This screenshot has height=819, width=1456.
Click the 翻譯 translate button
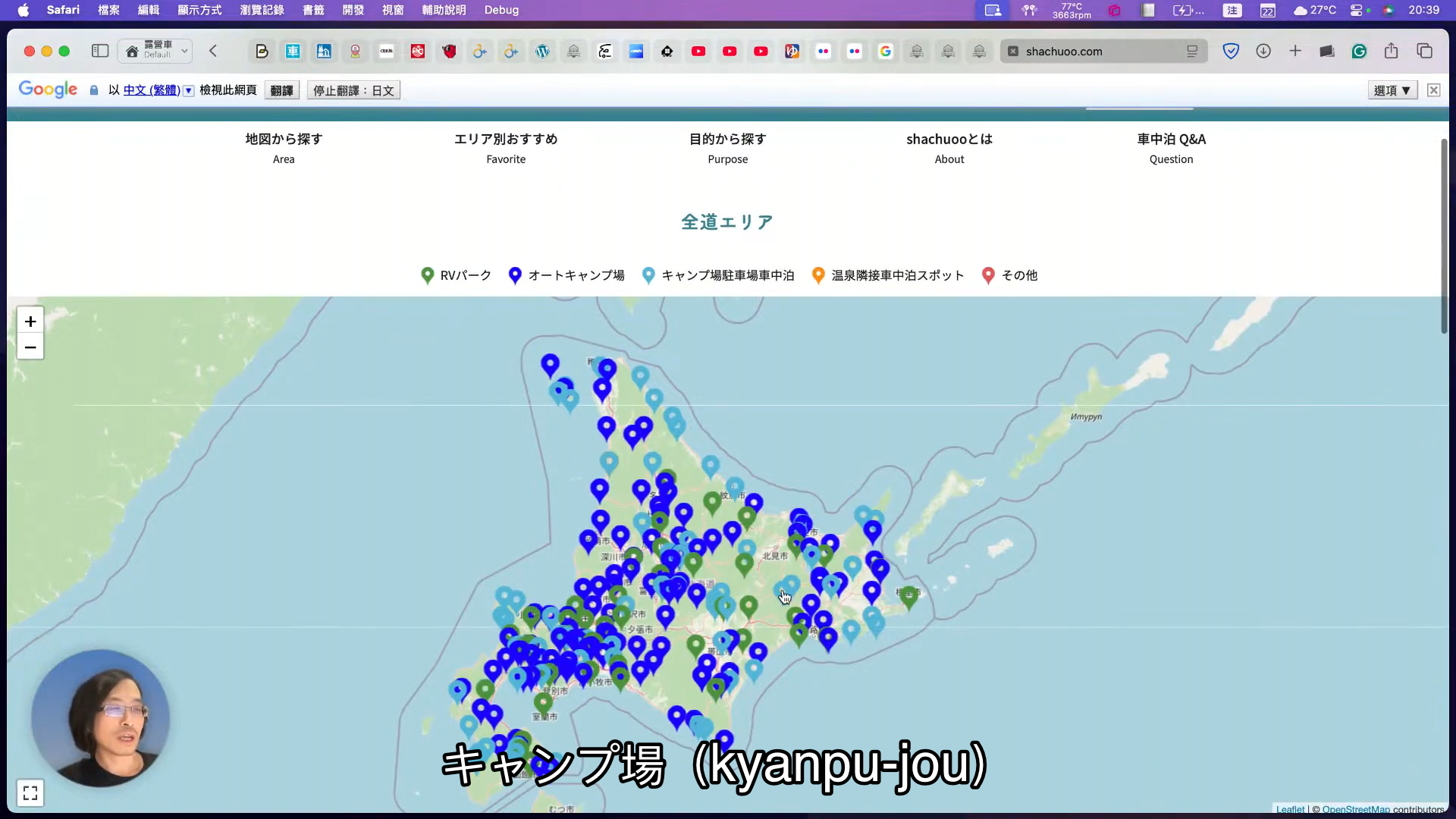[281, 90]
